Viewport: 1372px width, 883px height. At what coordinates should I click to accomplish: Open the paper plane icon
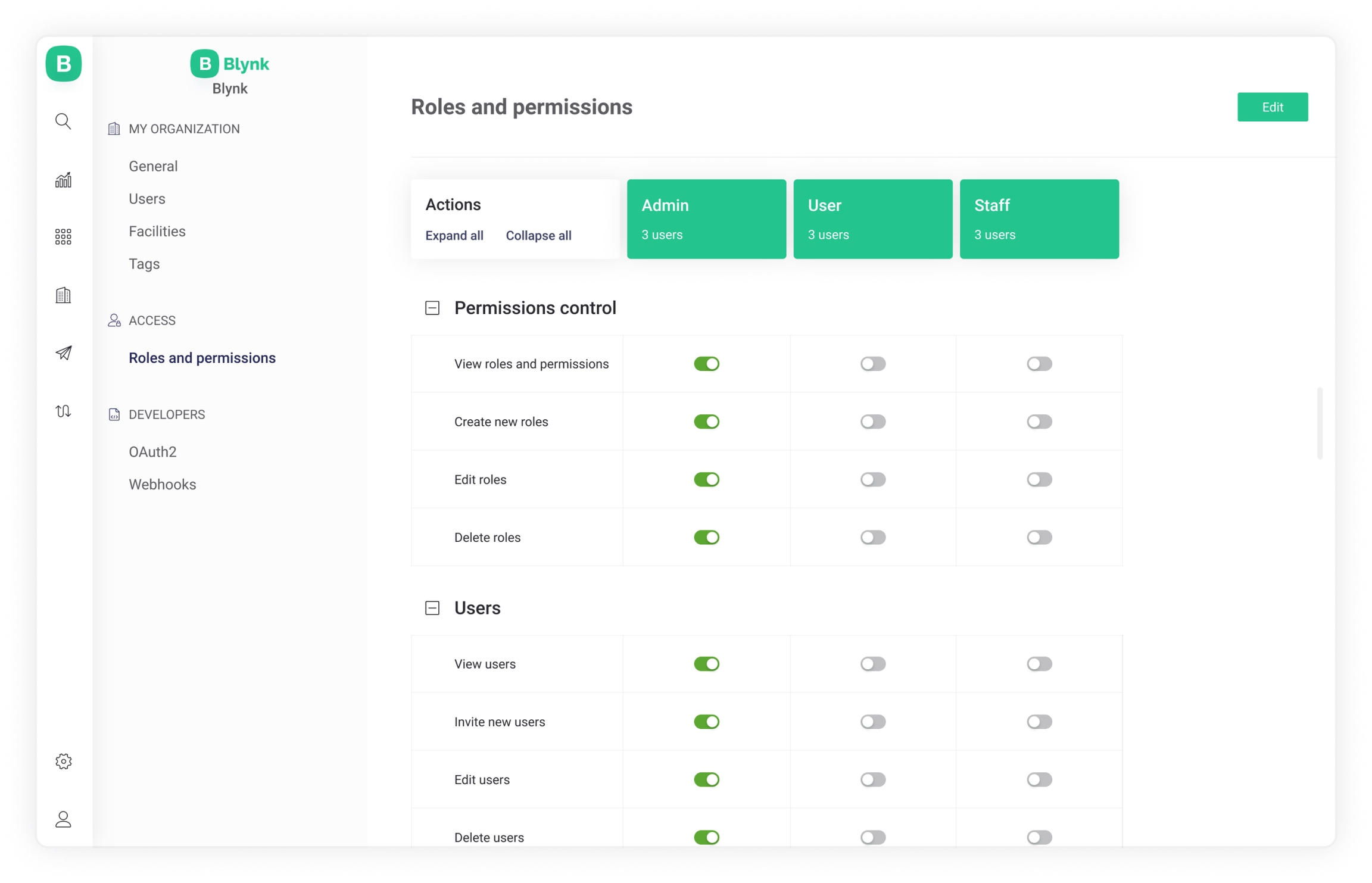coord(63,353)
